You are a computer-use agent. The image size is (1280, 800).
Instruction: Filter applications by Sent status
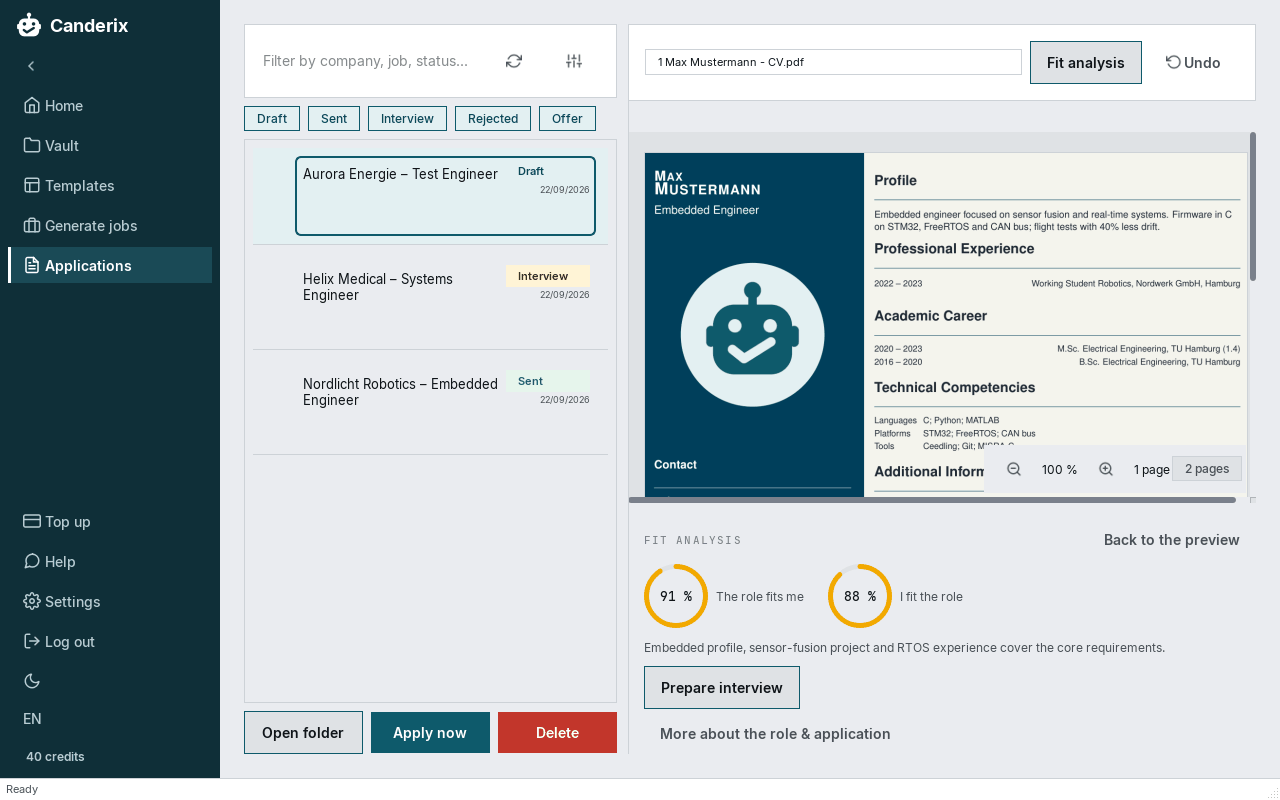tap(334, 118)
